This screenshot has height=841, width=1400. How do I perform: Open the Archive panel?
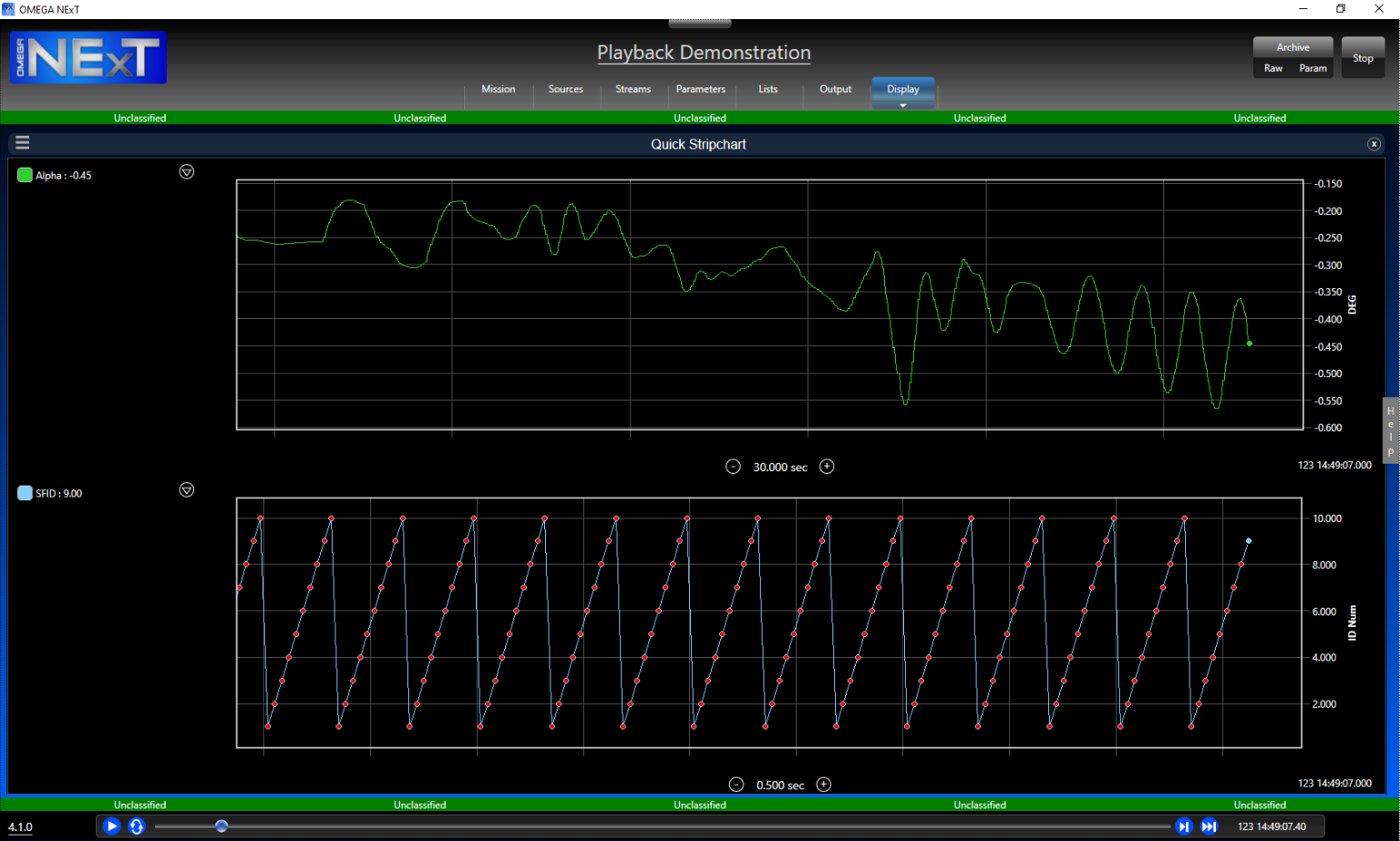click(1292, 46)
